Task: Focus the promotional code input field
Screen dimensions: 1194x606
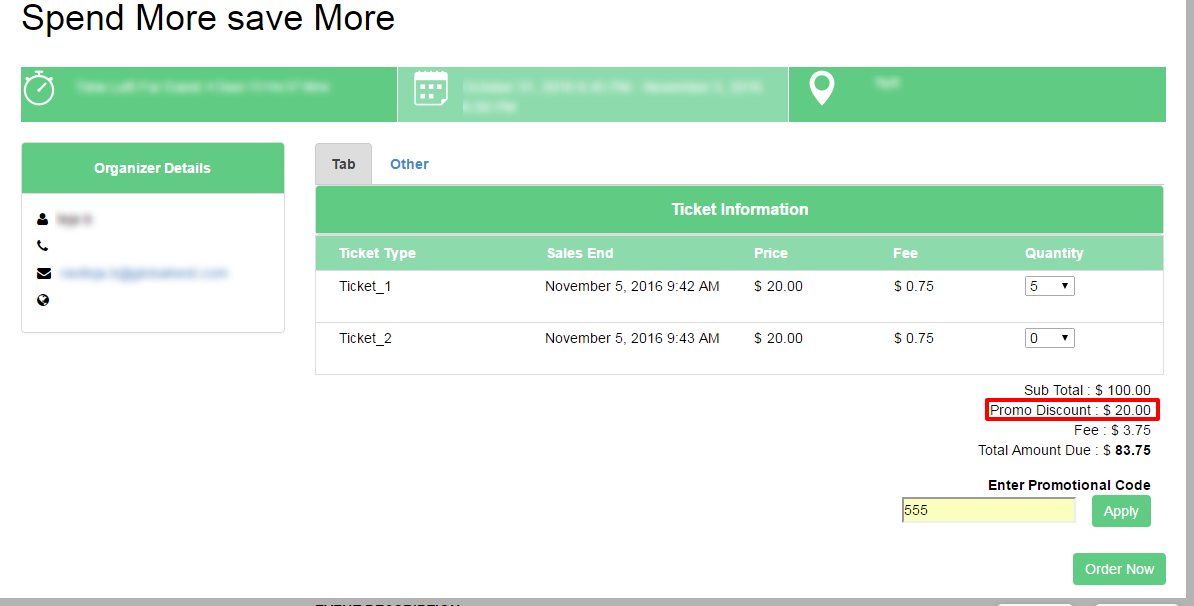Action: (x=988, y=510)
